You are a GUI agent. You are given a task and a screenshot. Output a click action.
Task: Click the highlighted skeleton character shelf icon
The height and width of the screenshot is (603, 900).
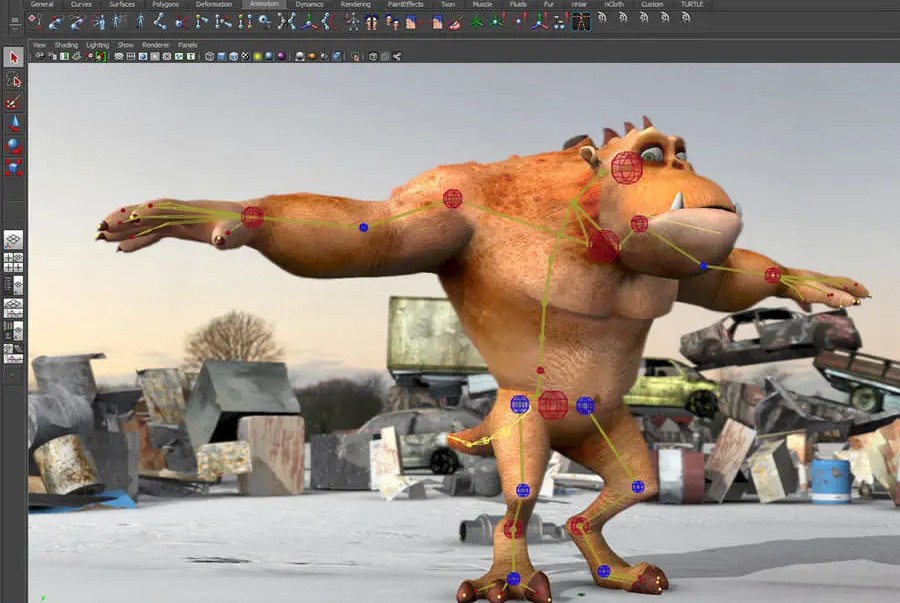581,22
